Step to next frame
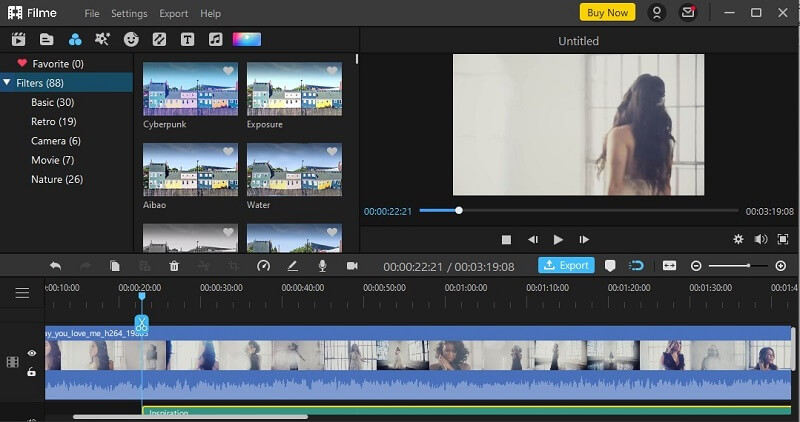The width and height of the screenshot is (800, 422). coord(584,239)
